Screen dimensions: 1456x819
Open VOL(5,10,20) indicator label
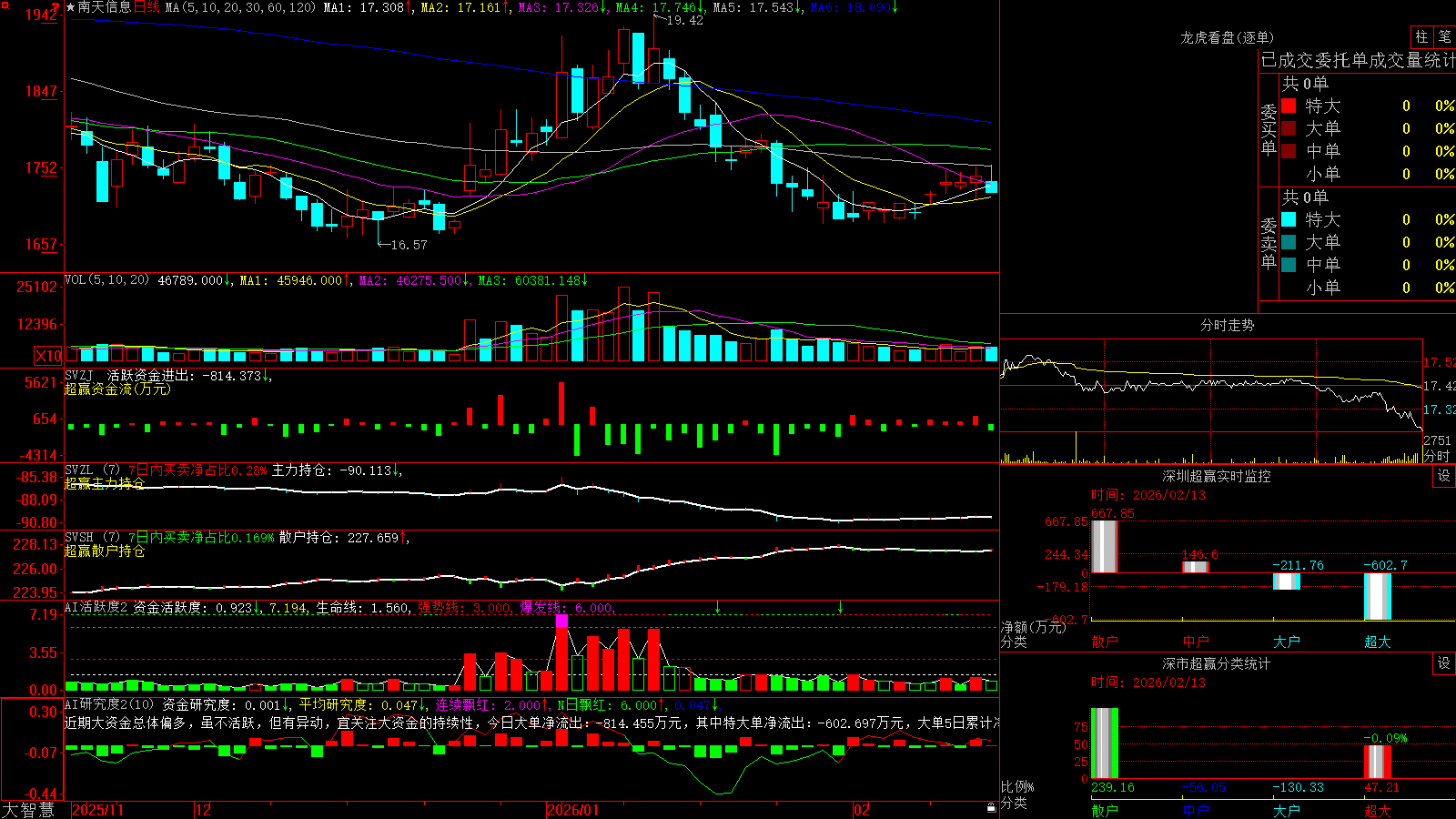107,279
